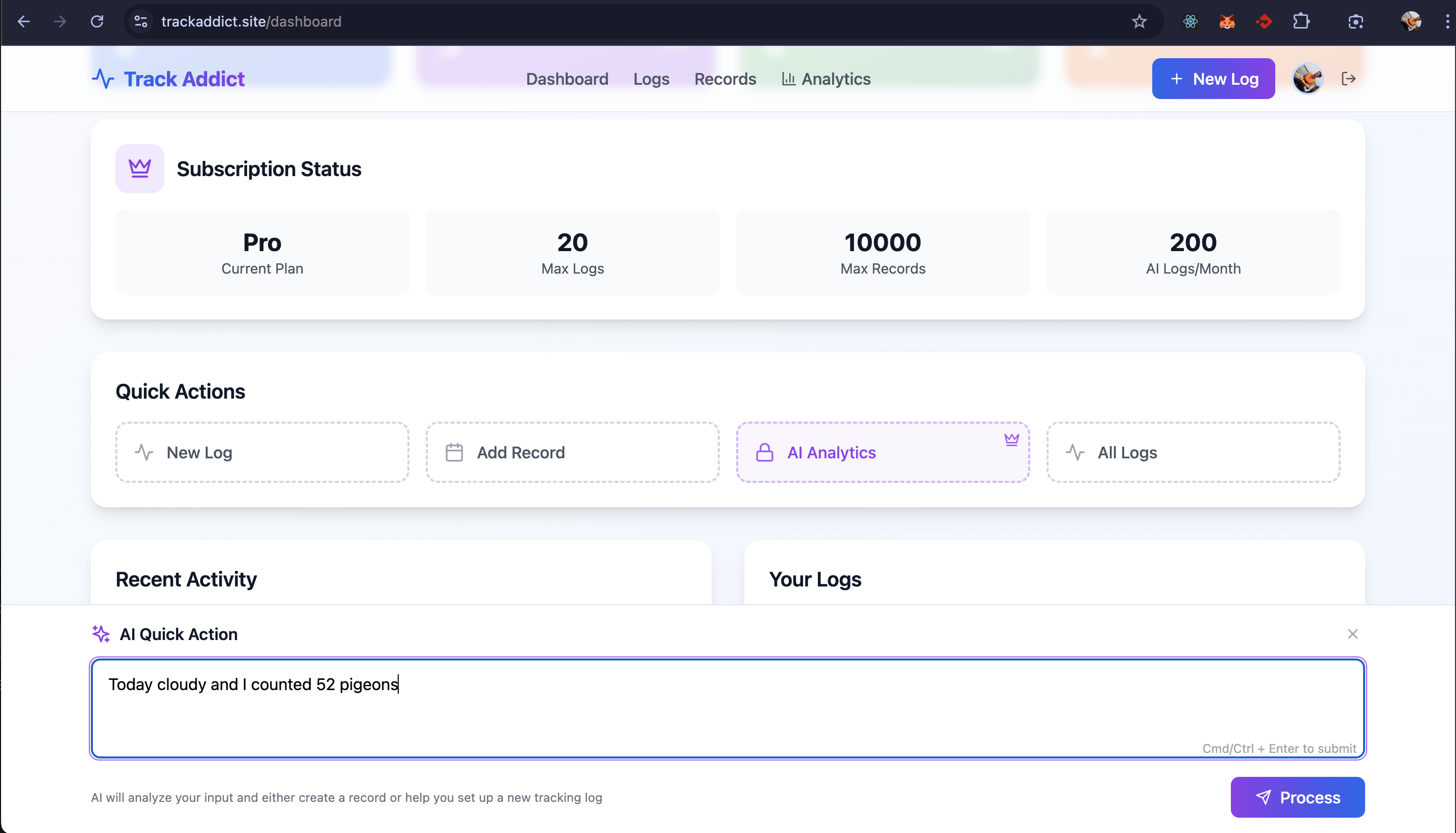Click the crown Subscription Status icon

coord(139,168)
